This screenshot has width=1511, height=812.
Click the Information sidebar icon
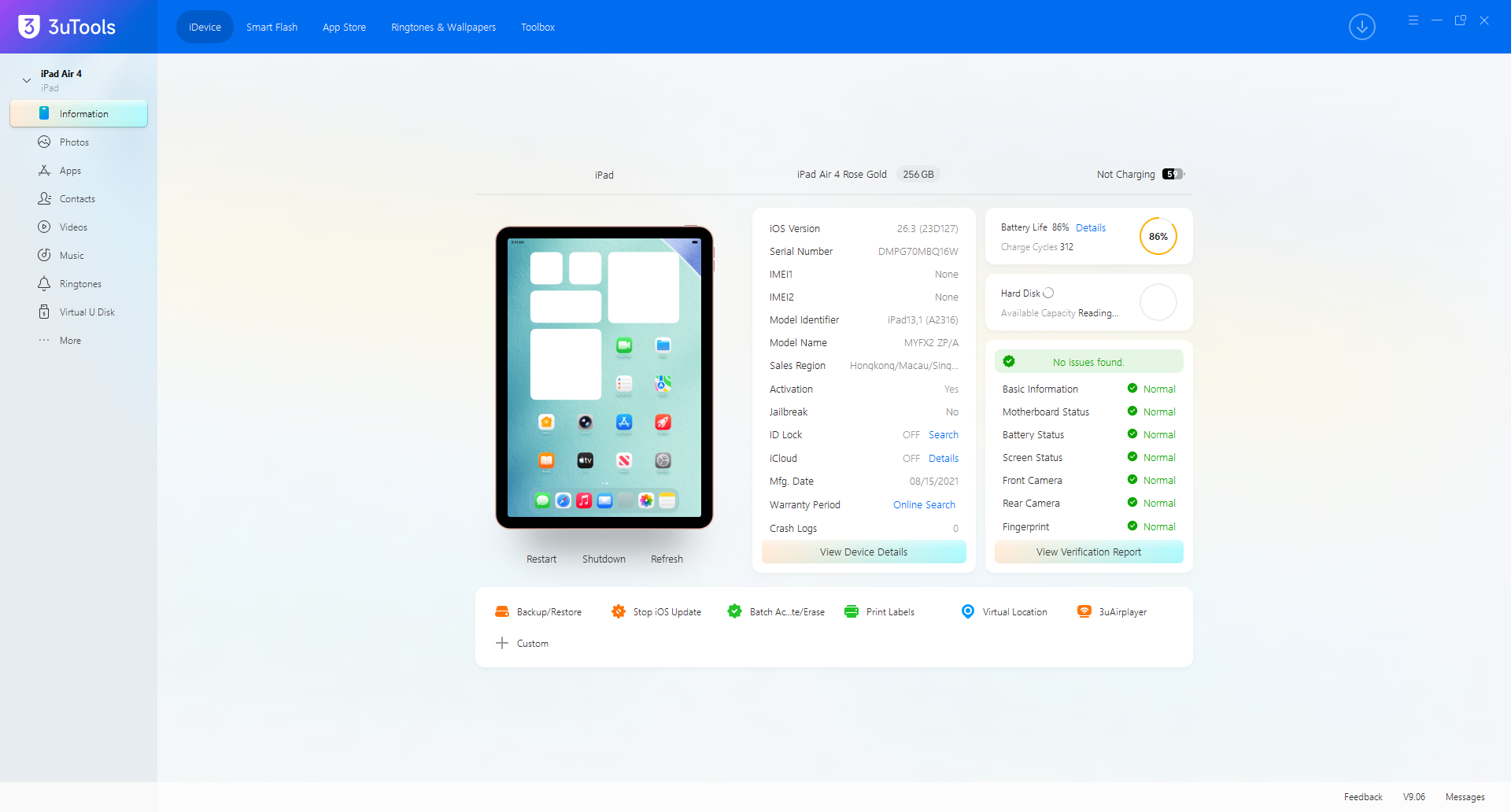click(44, 113)
